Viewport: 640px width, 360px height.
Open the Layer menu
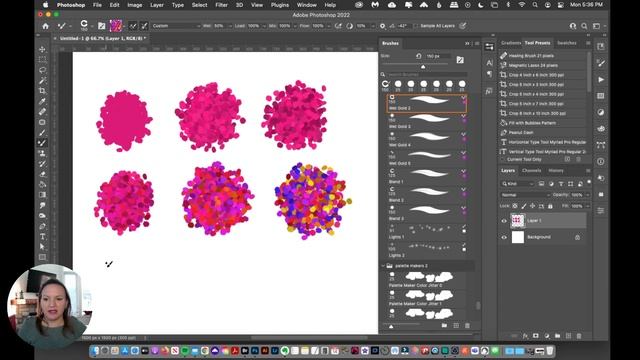pos(157,5)
